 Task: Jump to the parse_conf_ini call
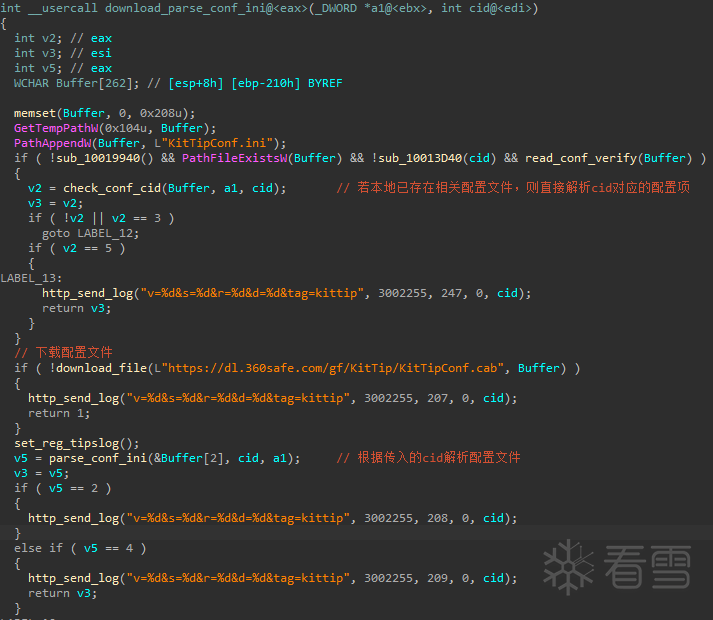point(98,459)
